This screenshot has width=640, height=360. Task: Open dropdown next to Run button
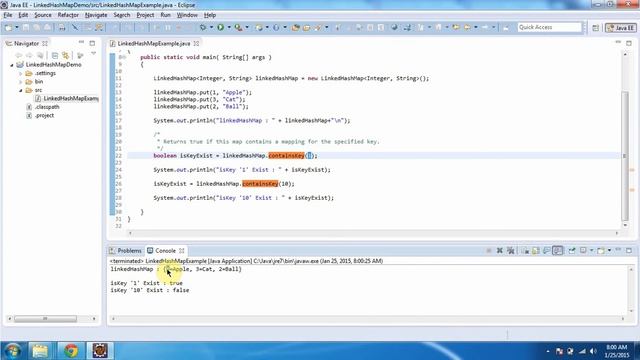[x=229, y=27]
